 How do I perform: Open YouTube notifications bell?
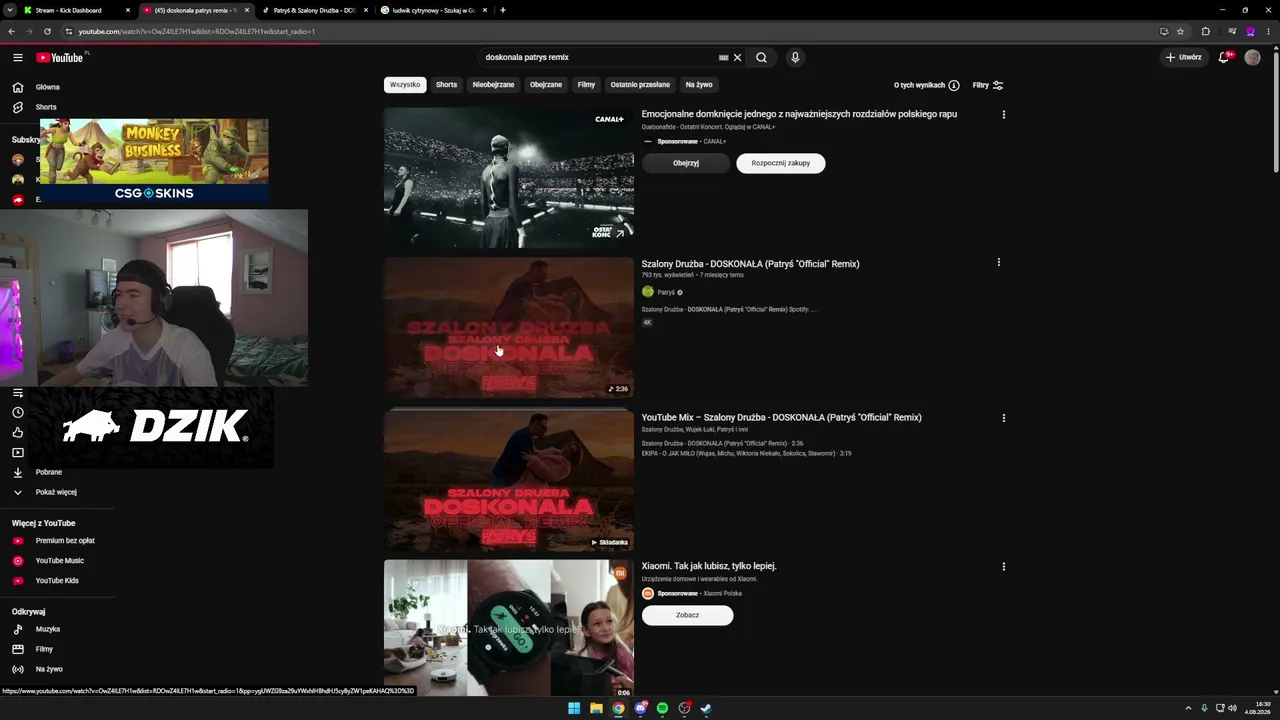pos(1224,58)
